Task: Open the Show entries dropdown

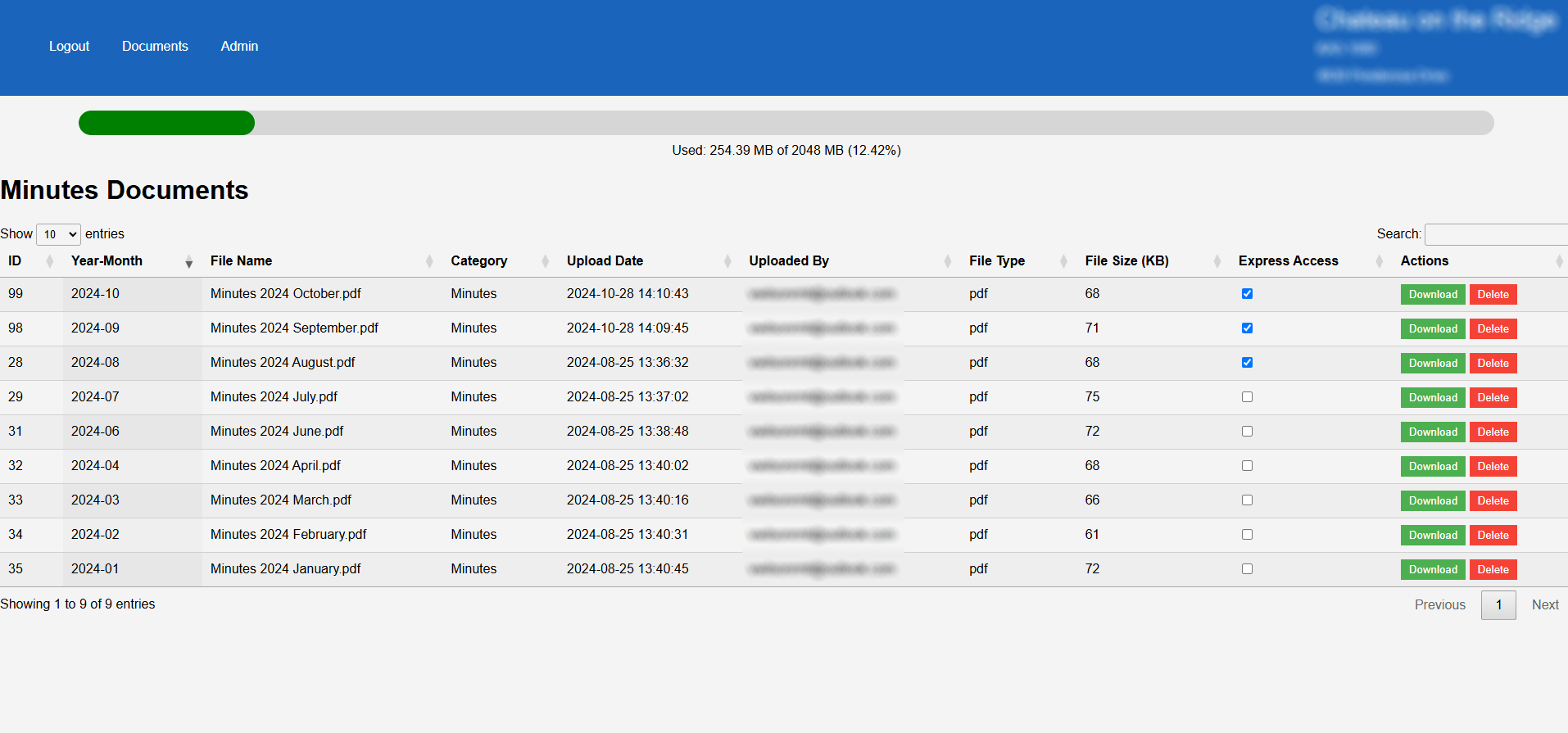Action: (x=59, y=234)
